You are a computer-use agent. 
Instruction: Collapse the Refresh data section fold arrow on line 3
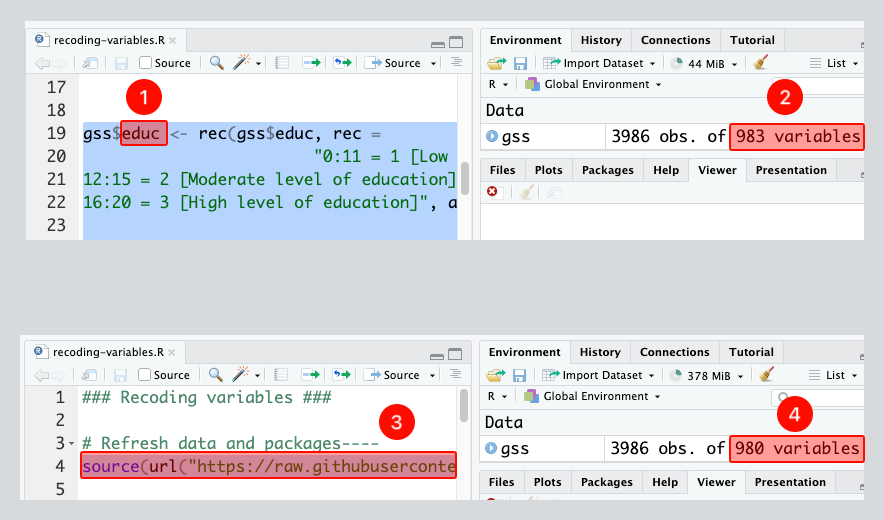72,444
